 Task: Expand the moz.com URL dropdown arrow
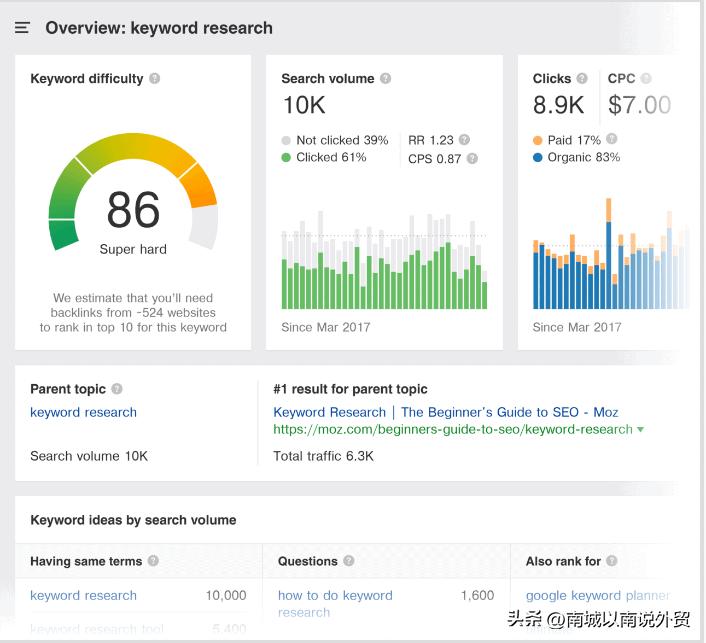tap(641, 430)
